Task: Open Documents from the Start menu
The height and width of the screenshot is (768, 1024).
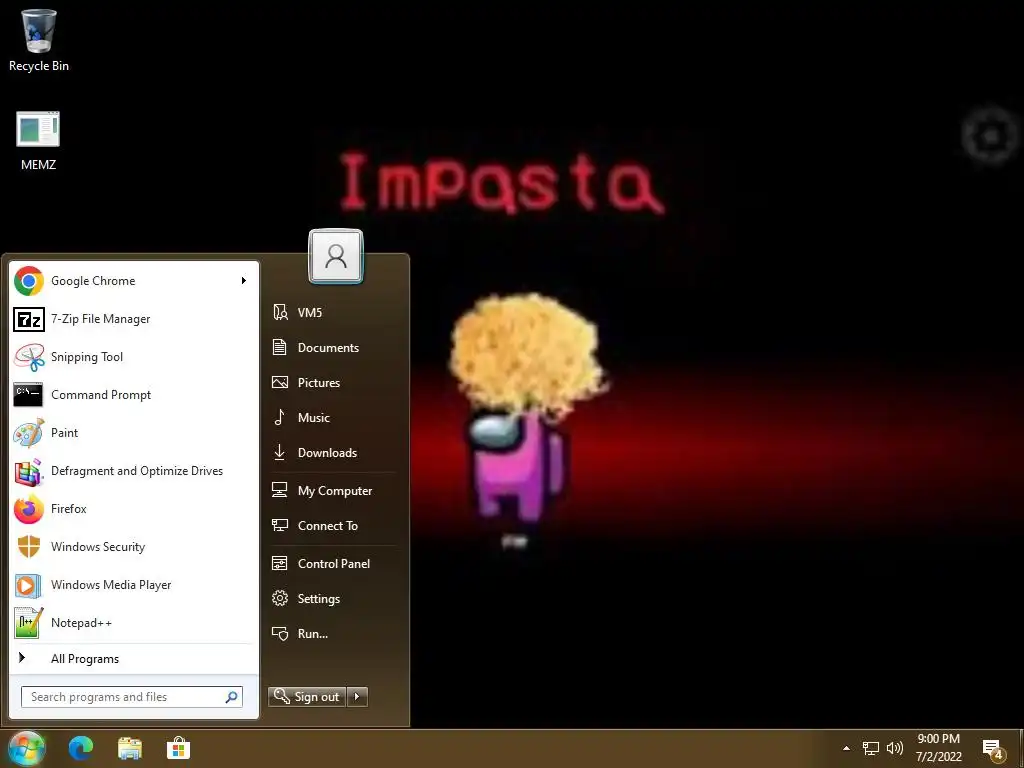Action: 332,347
